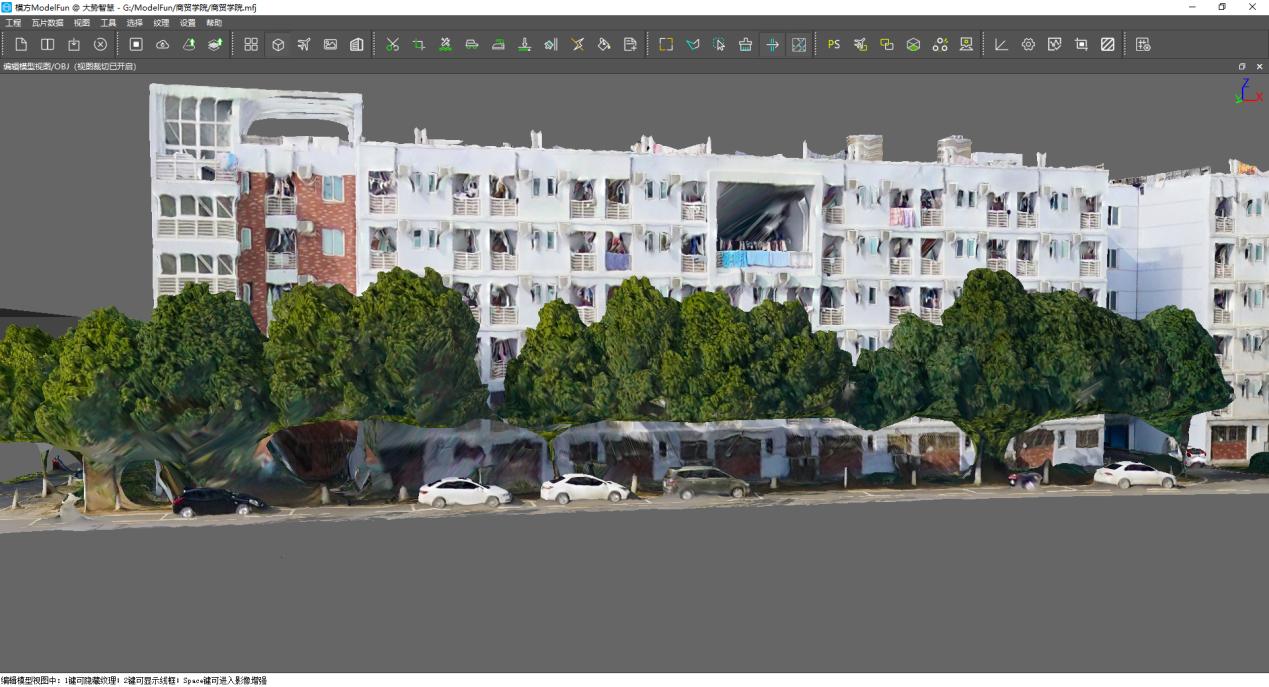Screen dimensions: 1269x687
Task: Click the cleaning brush tool icon
Action: pyautogui.click(x=745, y=44)
